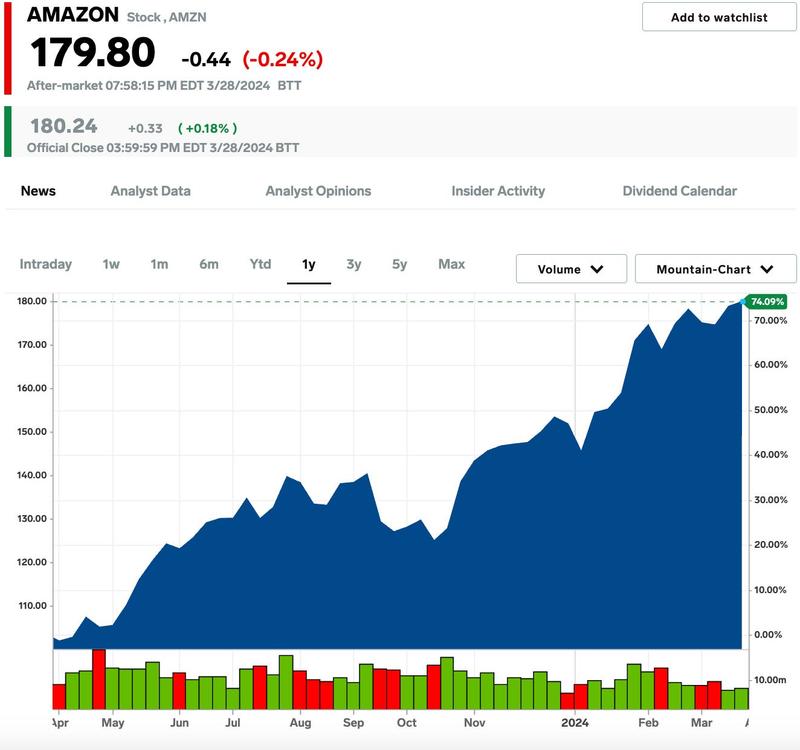Click the 2024 label on the time axis
The image size is (800, 750).
575,723
